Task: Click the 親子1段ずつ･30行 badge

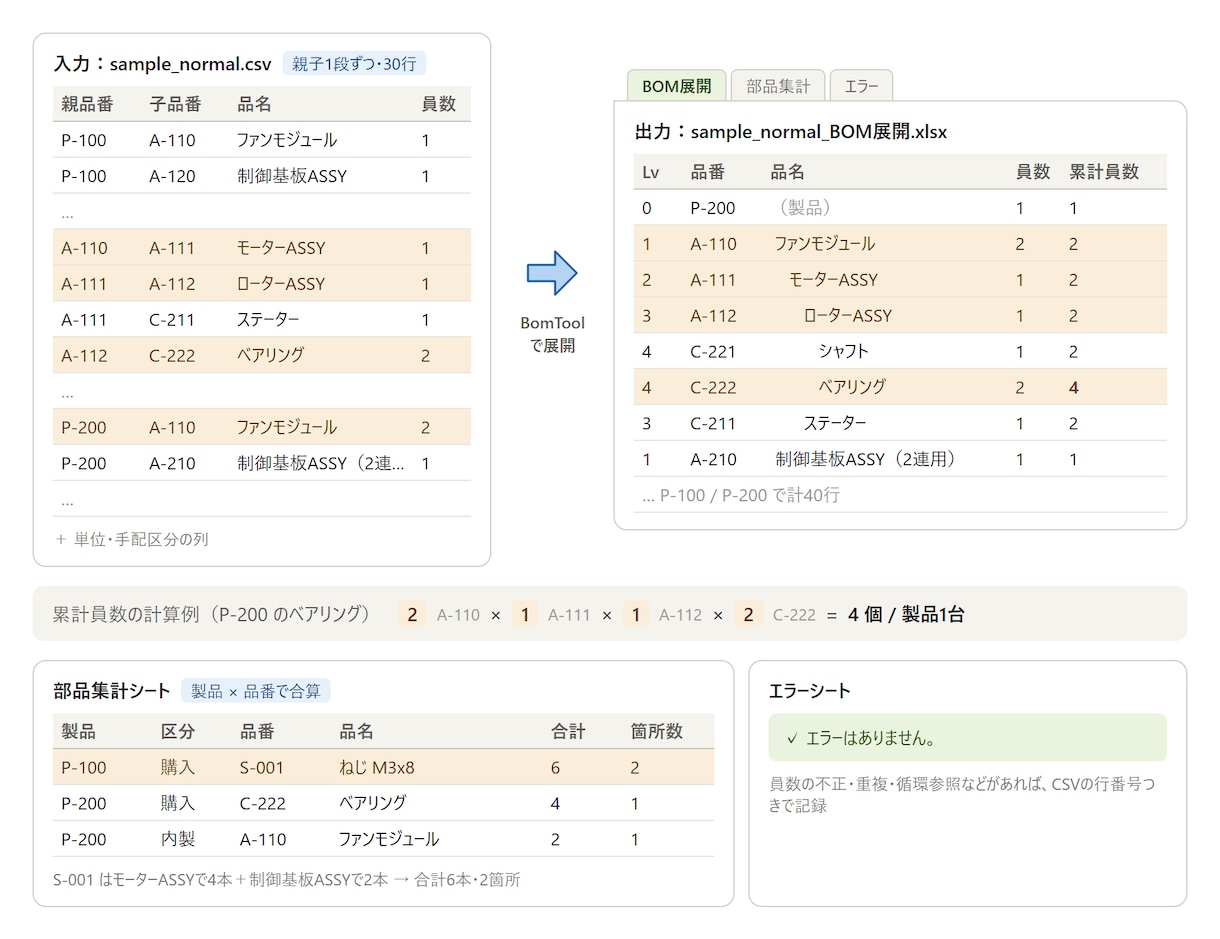Action: (x=354, y=64)
